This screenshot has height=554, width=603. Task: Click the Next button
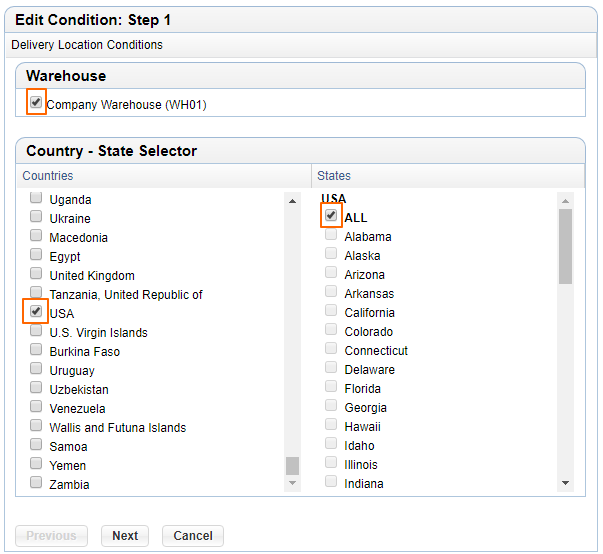point(125,536)
